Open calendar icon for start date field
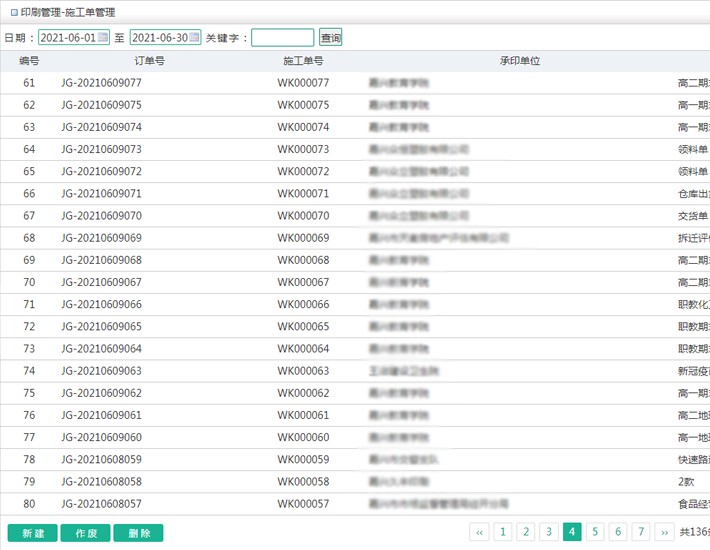The width and height of the screenshot is (710, 550). pyautogui.click(x=103, y=38)
